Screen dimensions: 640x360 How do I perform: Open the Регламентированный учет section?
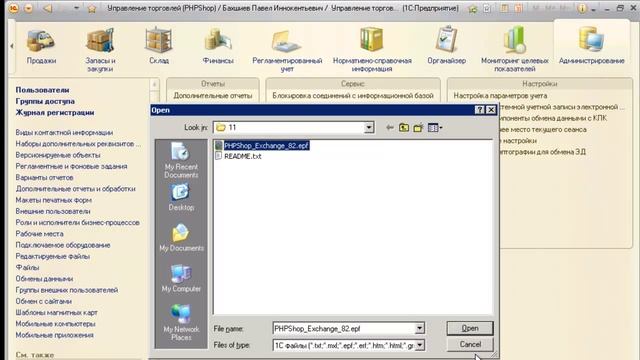(x=287, y=50)
